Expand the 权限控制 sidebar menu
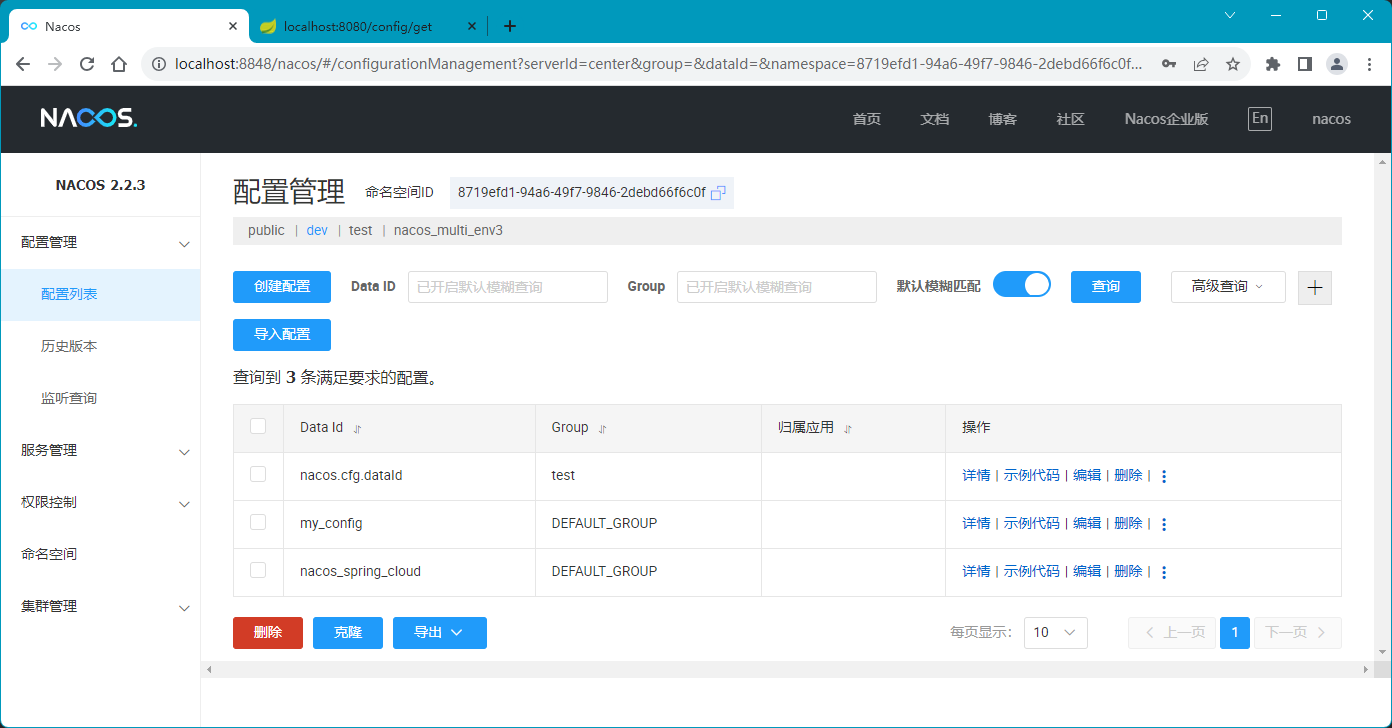This screenshot has width=1392, height=728. click(100, 503)
